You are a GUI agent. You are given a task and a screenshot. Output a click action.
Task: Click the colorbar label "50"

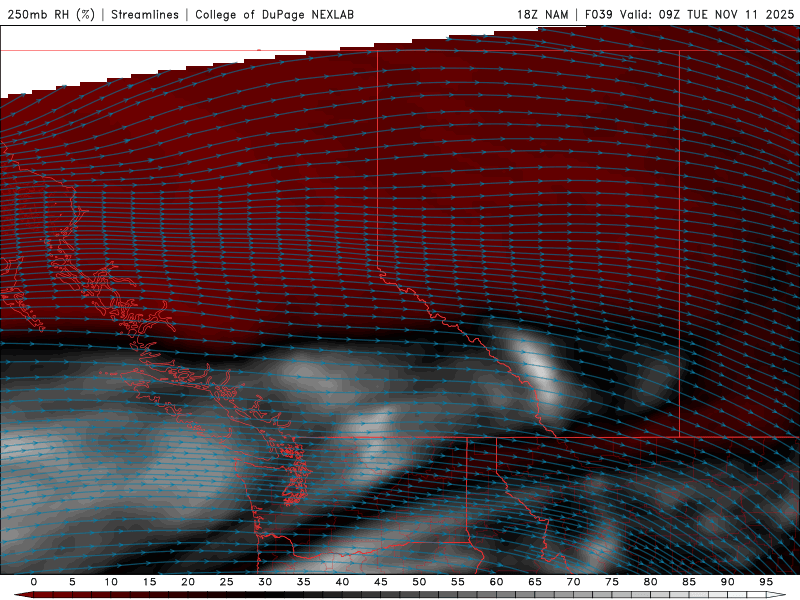[x=419, y=582]
